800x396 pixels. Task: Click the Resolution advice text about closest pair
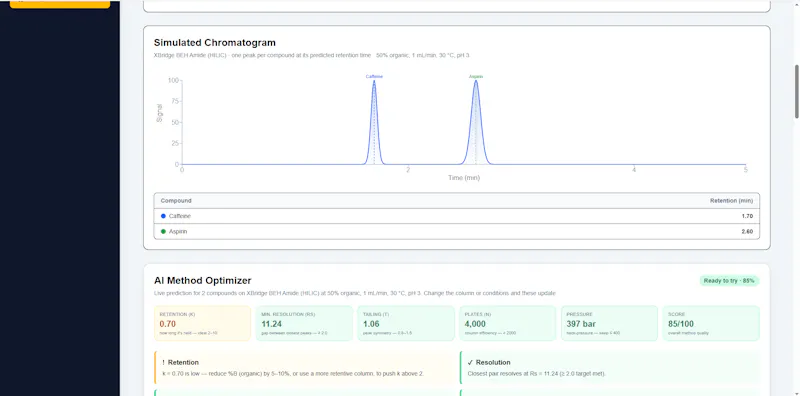point(536,374)
